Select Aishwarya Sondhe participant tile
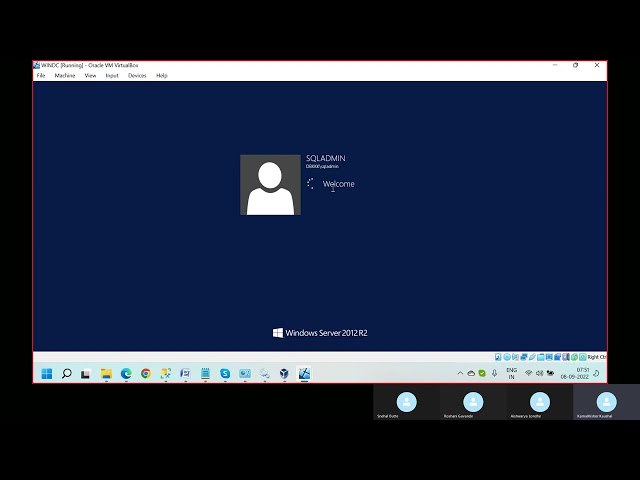Viewport: 640px width, 480px height. pyautogui.click(x=540, y=402)
